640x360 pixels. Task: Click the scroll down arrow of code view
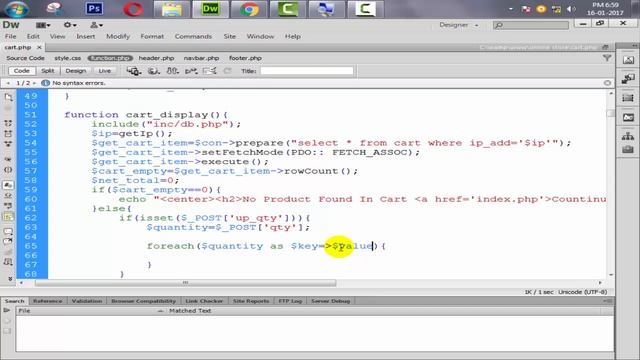click(x=611, y=275)
